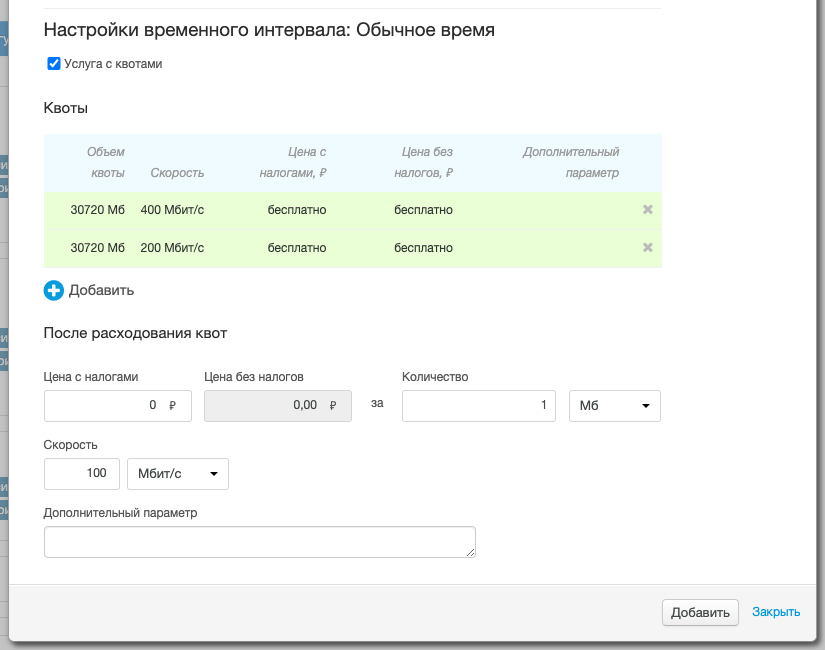
Task: Click the 'Закрыть' link
Action: [776, 612]
